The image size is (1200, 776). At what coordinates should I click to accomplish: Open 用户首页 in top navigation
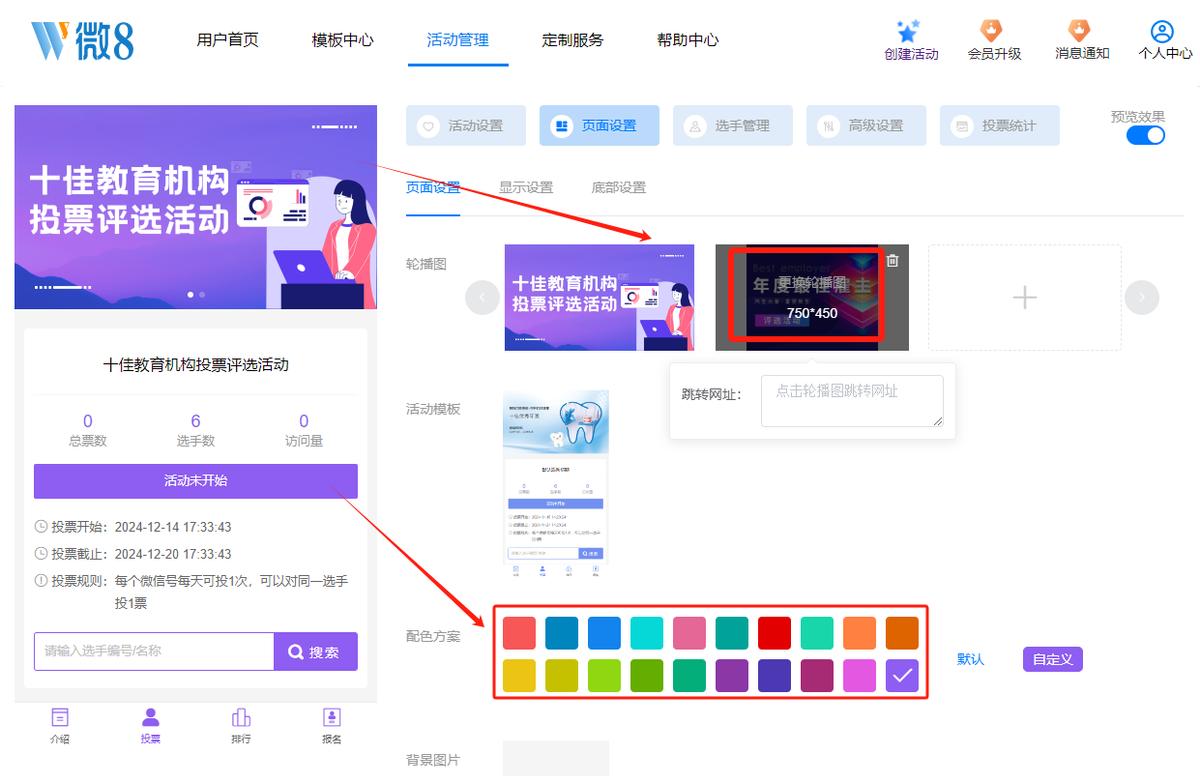coord(228,40)
